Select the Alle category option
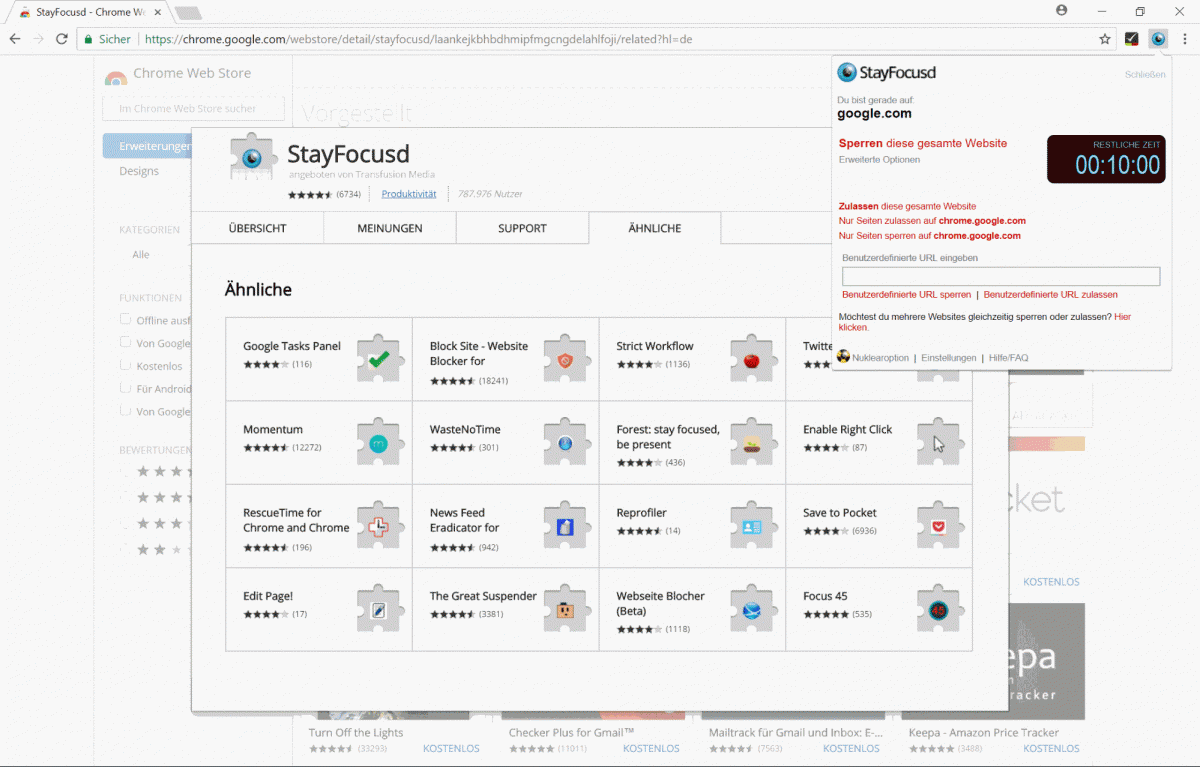The image size is (1200, 767). click(x=141, y=255)
